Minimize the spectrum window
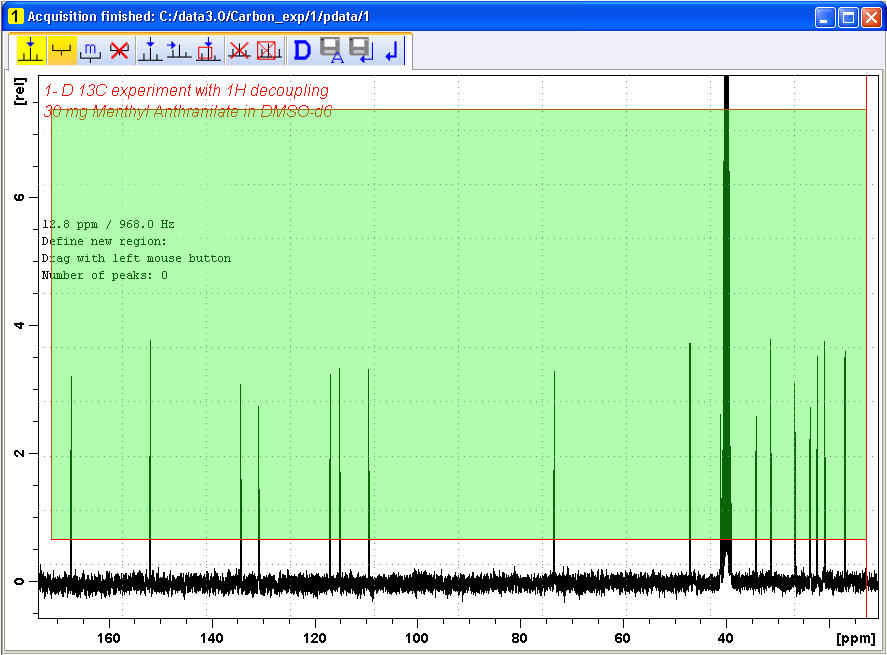The width and height of the screenshot is (887, 655). click(825, 17)
